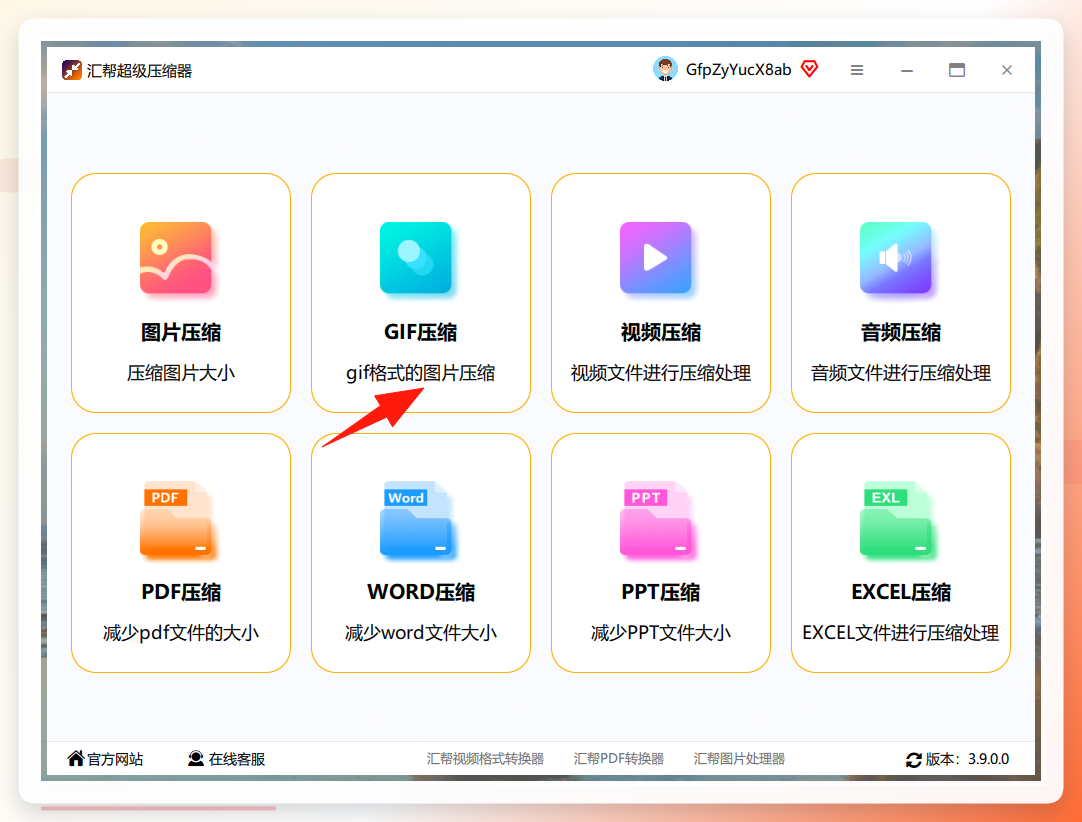Click the 减少PPT文件大小 description

[661, 633]
